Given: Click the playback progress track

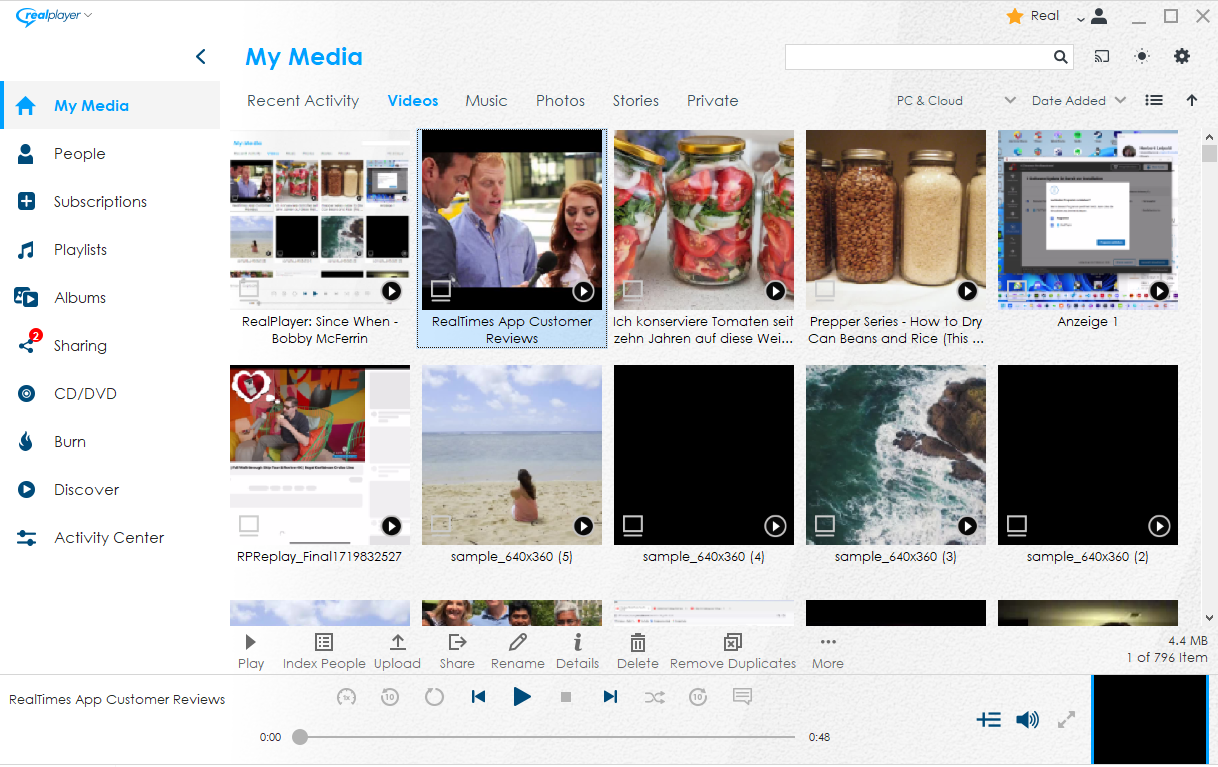Looking at the screenshot, I should 548,737.
